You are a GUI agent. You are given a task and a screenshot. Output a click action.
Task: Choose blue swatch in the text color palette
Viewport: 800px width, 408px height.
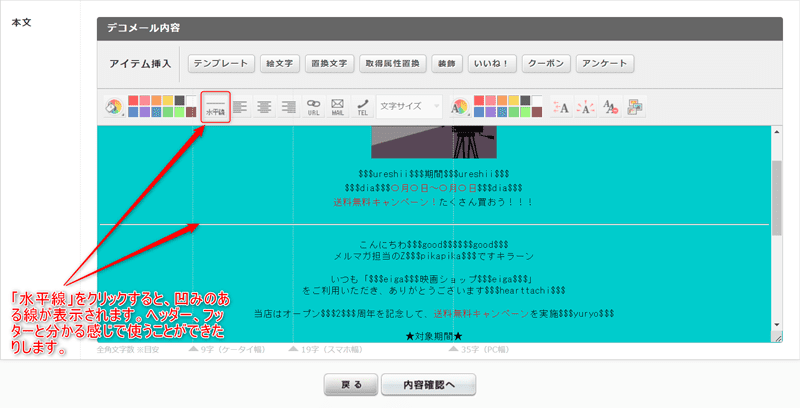pyautogui.click(x=479, y=112)
